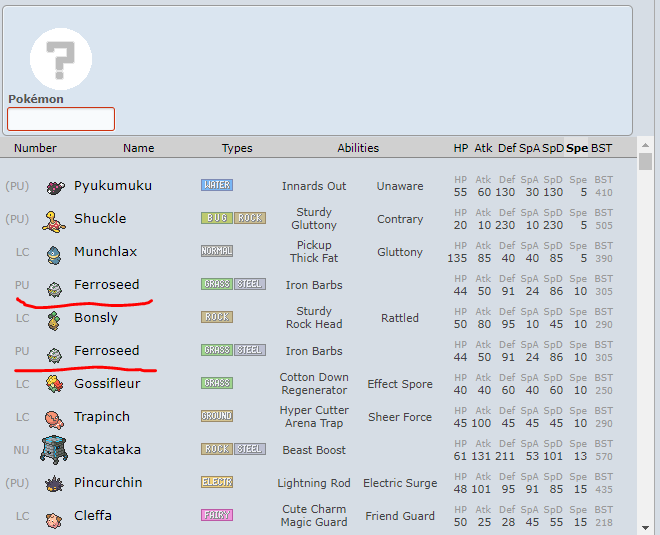Select Munchlax from the list
This screenshot has width=660, height=535.
(x=318, y=252)
